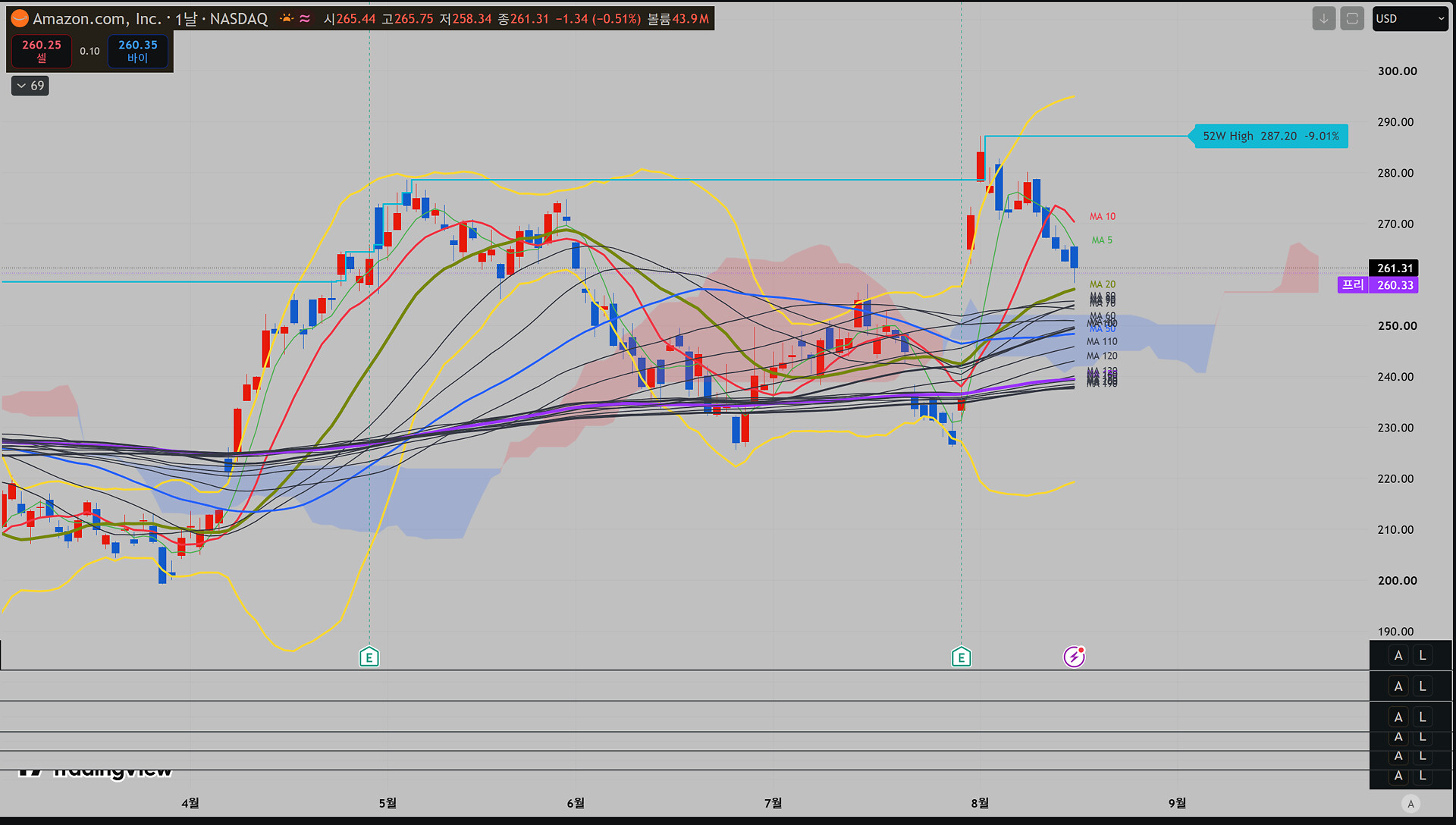Toggle A button on the bottom-most pane row

pos(1398,776)
